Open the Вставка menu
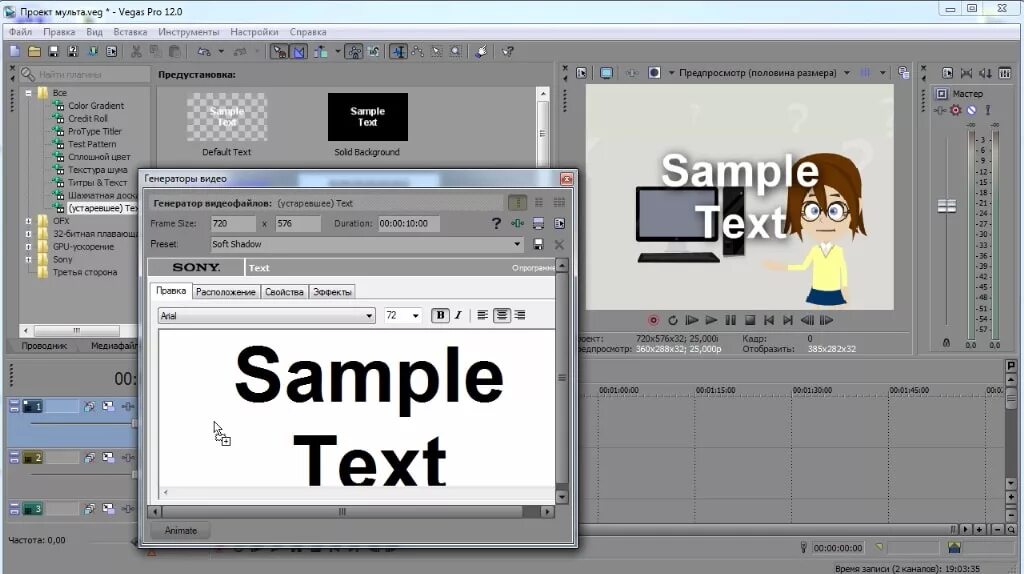This screenshot has height=574, width=1024. tap(130, 31)
